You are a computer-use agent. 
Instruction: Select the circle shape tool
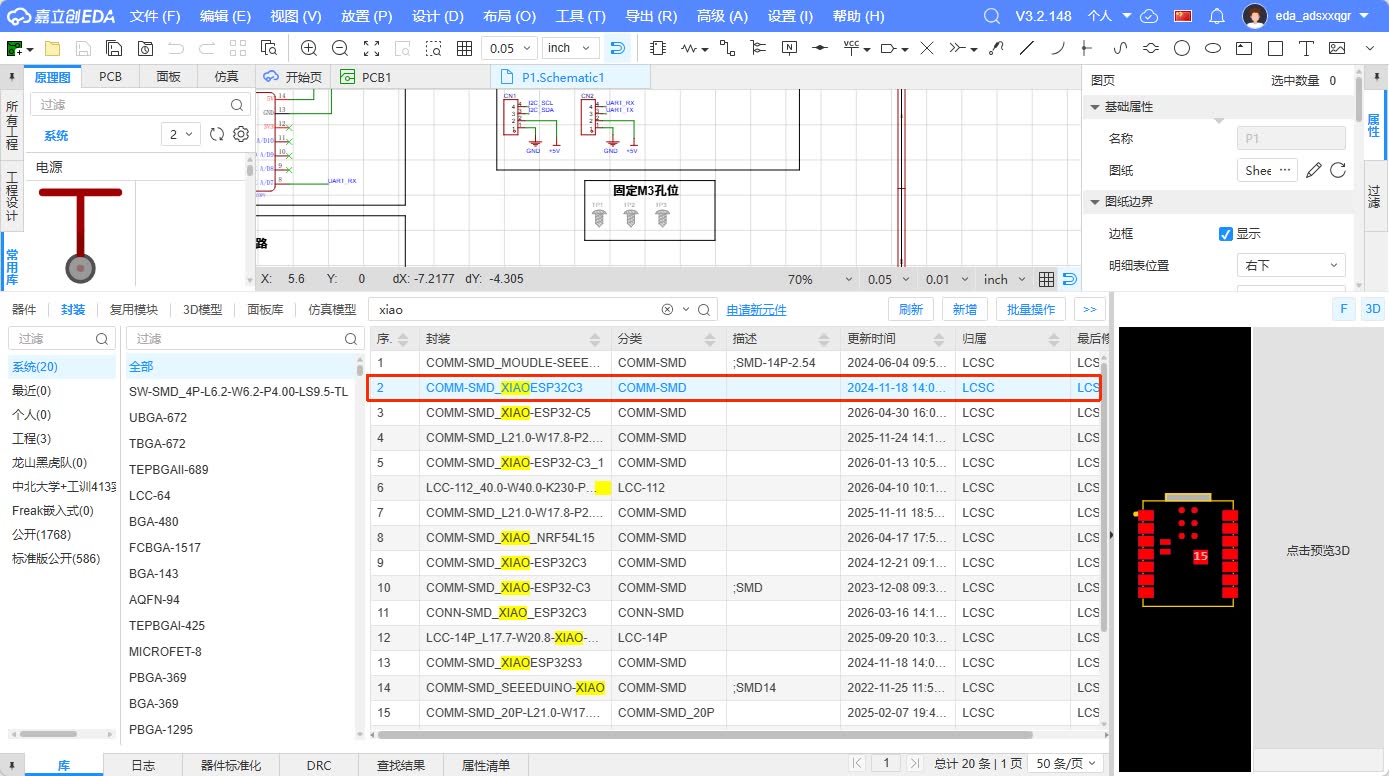1182,48
